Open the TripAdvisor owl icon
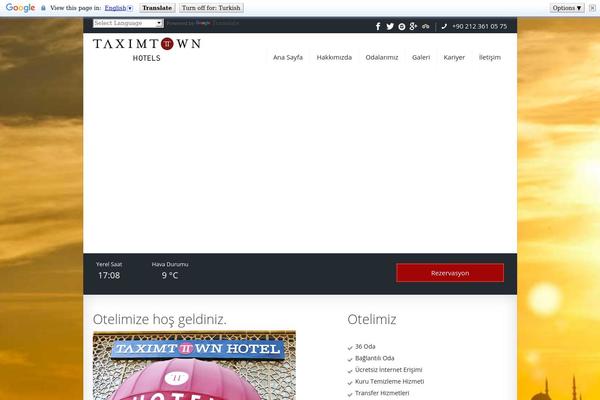Image resolution: width=600 pixels, height=400 pixels. (426, 26)
